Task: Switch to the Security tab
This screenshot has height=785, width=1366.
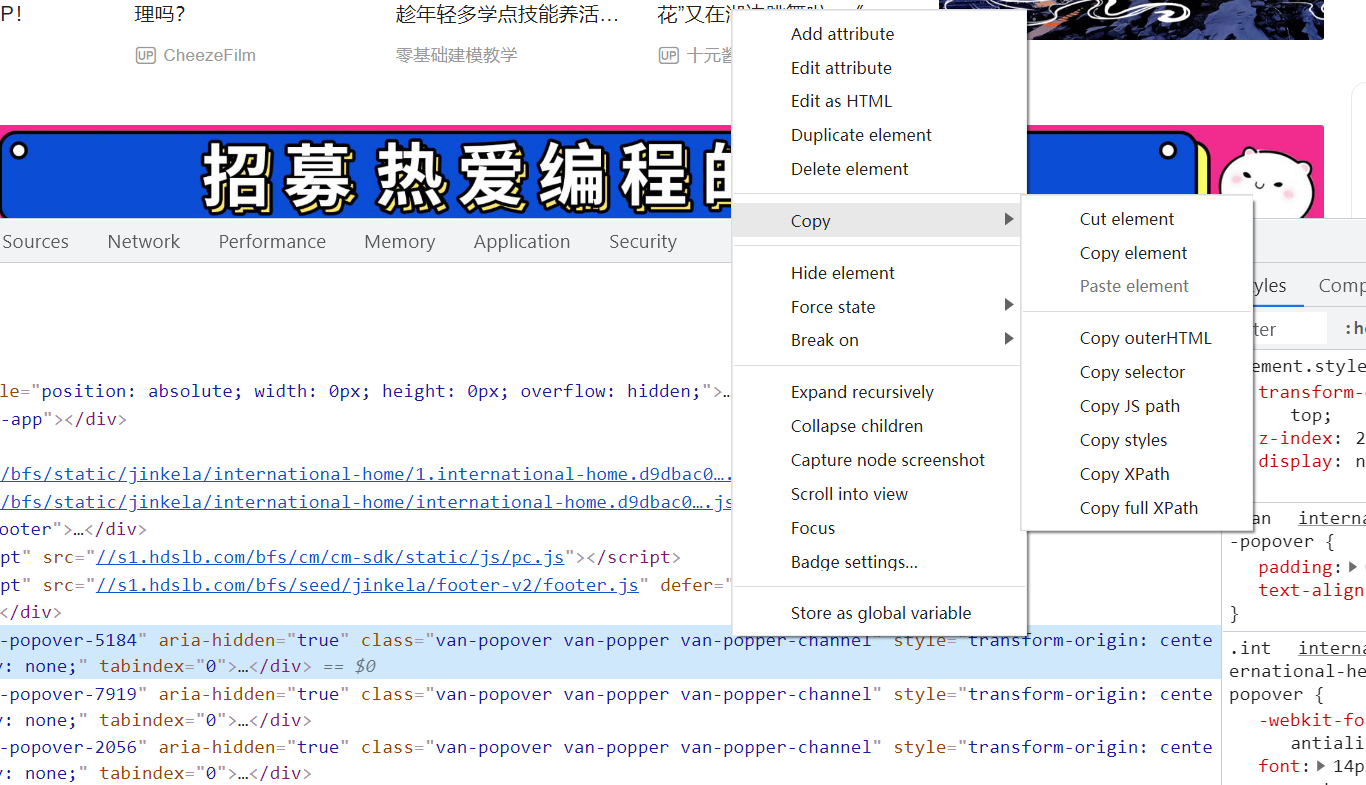Action: coord(643,241)
